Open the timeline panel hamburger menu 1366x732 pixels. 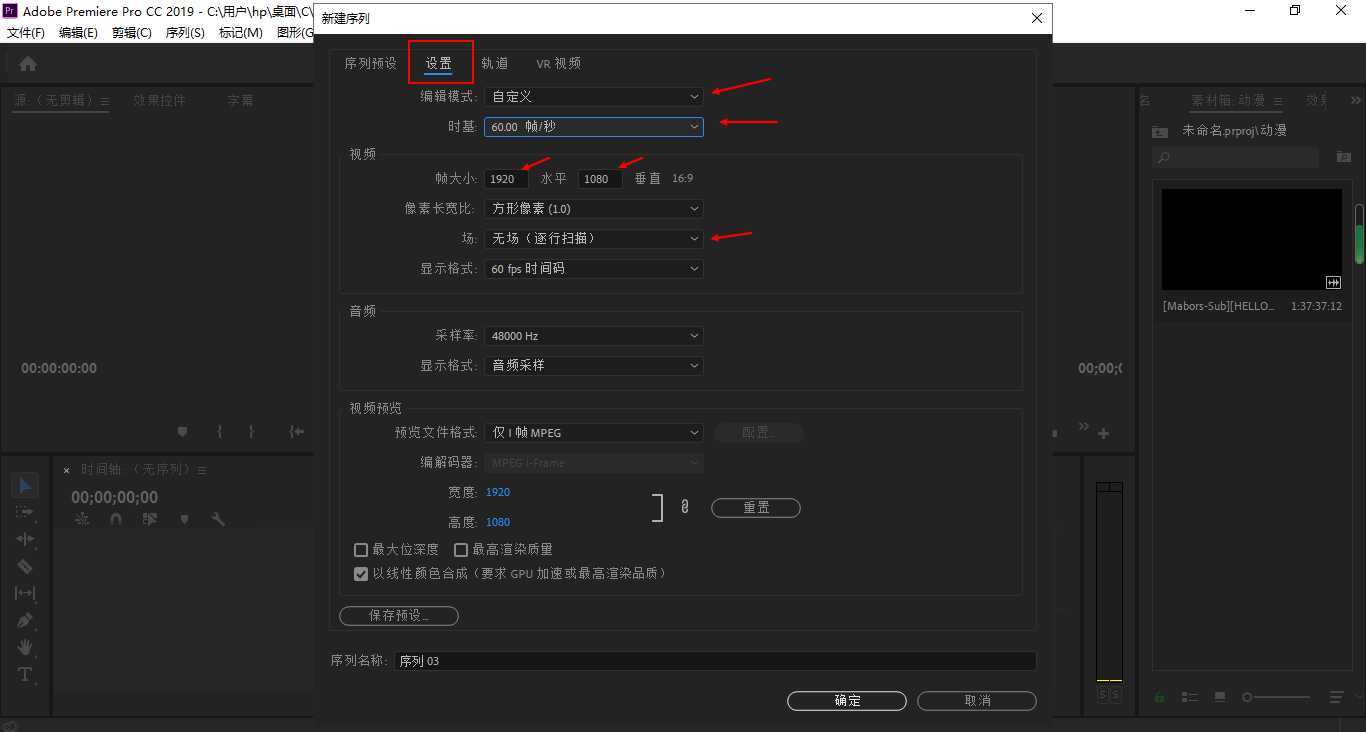tap(202, 470)
